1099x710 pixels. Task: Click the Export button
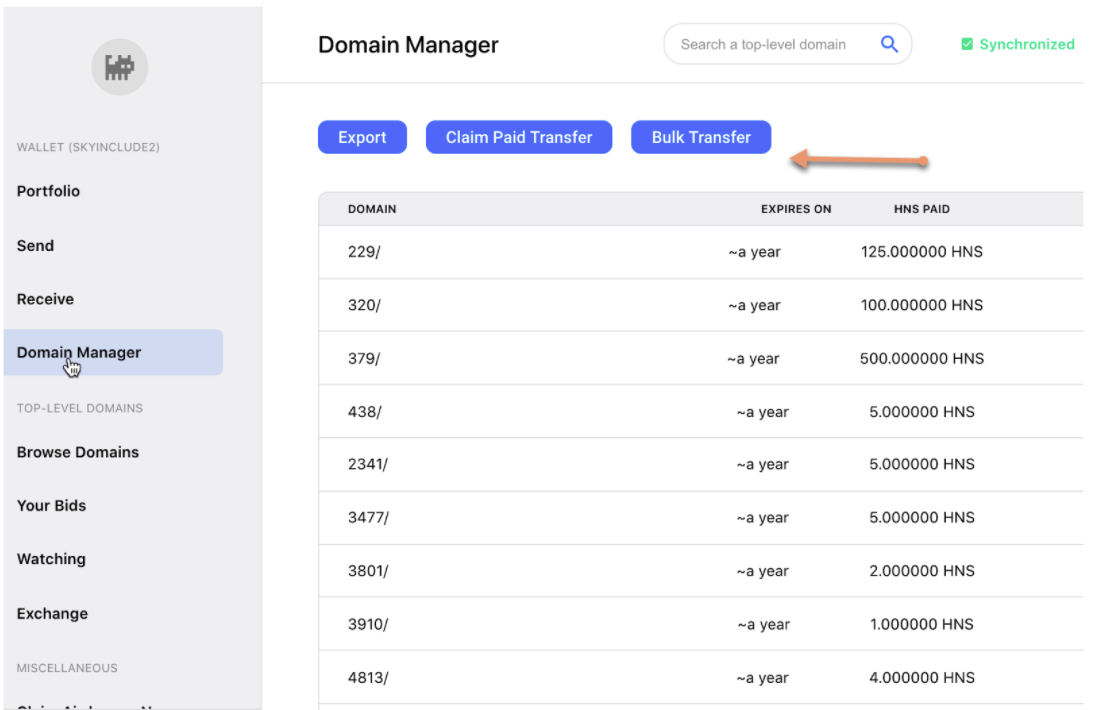point(362,137)
